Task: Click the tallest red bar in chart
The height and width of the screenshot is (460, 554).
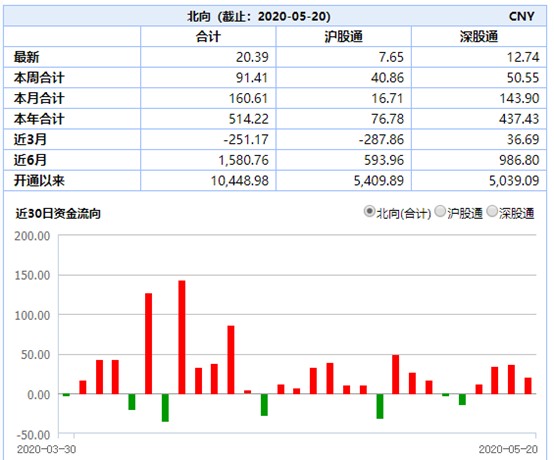Action: 182,337
